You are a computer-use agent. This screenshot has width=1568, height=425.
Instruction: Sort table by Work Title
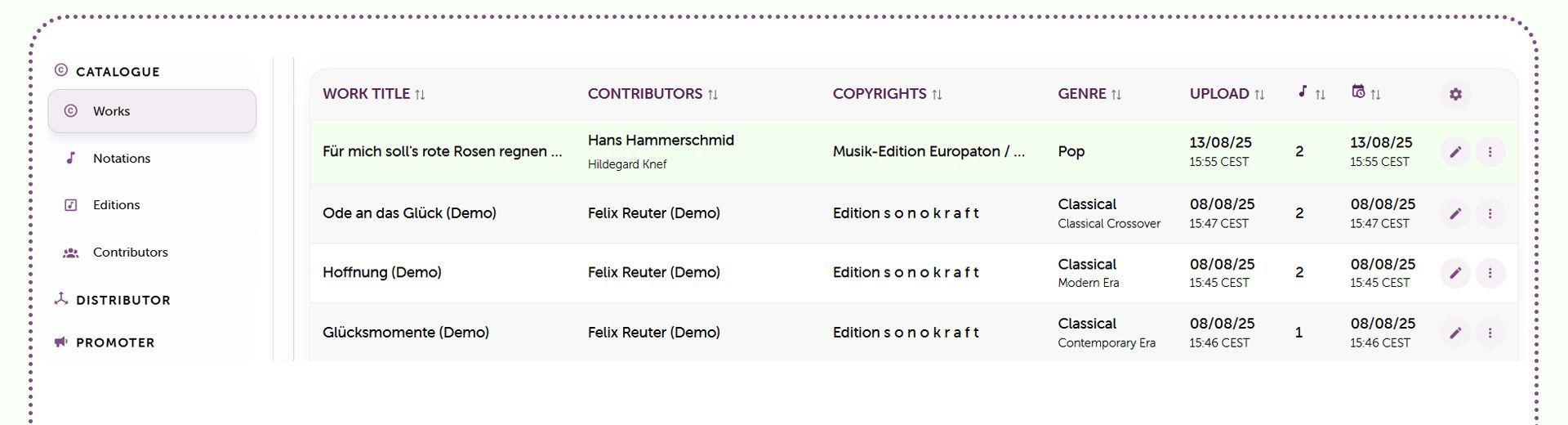pos(374,94)
